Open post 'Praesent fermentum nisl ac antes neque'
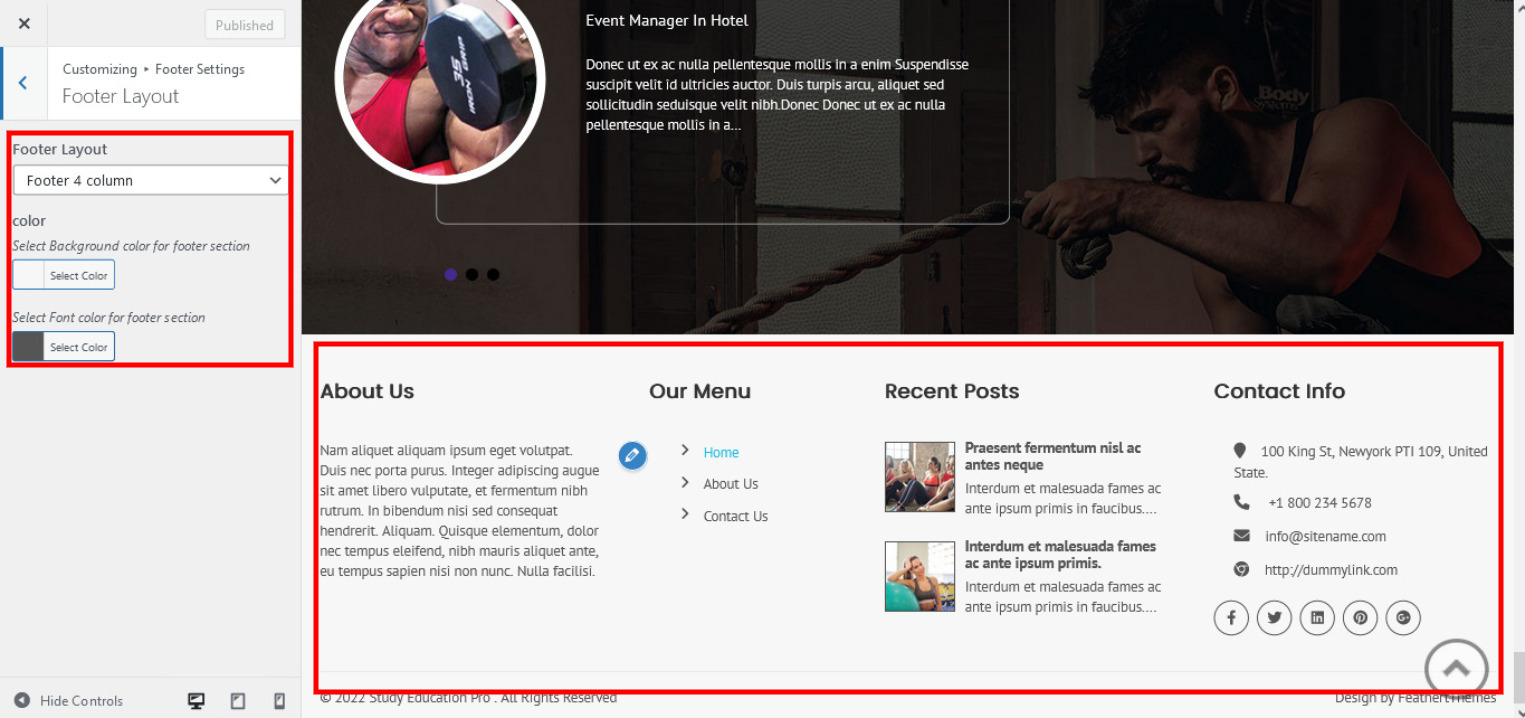 (x=1053, y=456)
